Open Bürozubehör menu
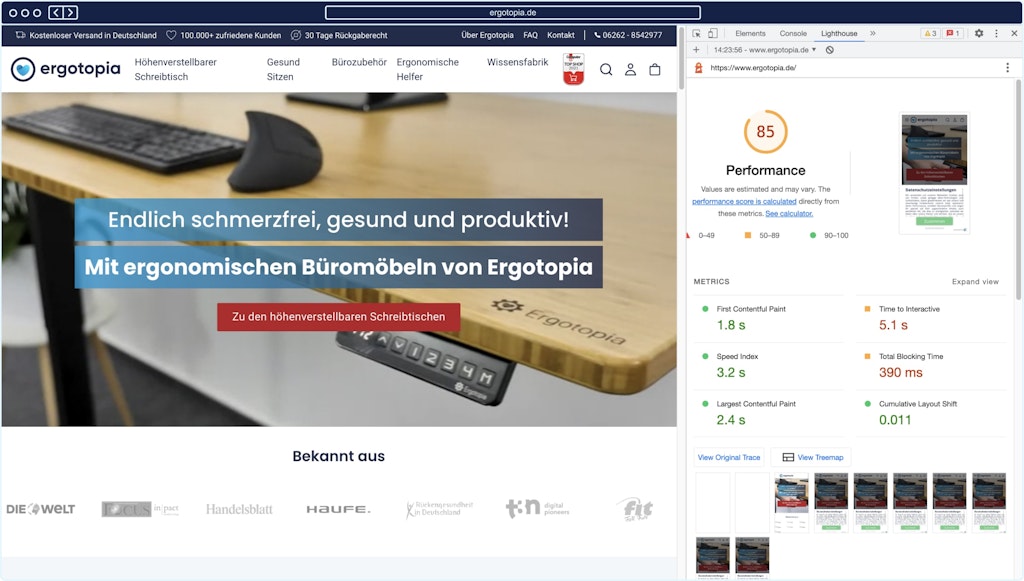The image size is (1024, 581). [359, 62]
